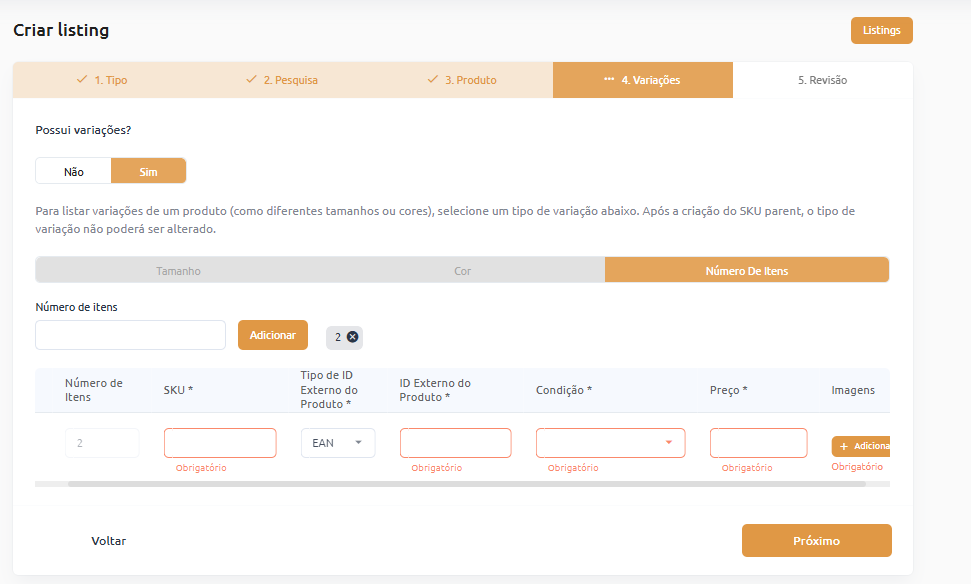Choose the Número De Itens variation type

(x=746, y=271)
